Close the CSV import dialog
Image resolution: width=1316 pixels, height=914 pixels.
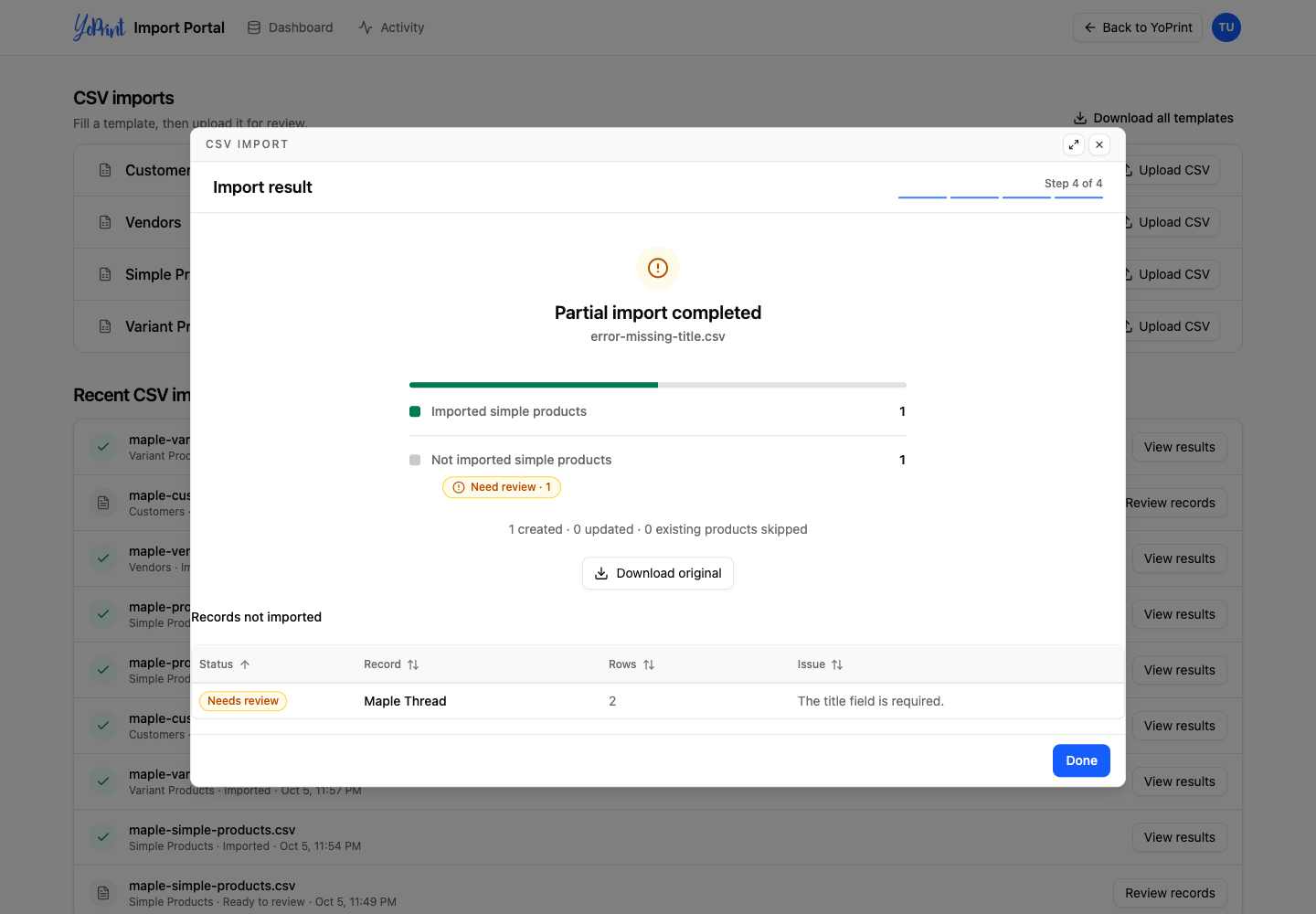pos(1099,144)
